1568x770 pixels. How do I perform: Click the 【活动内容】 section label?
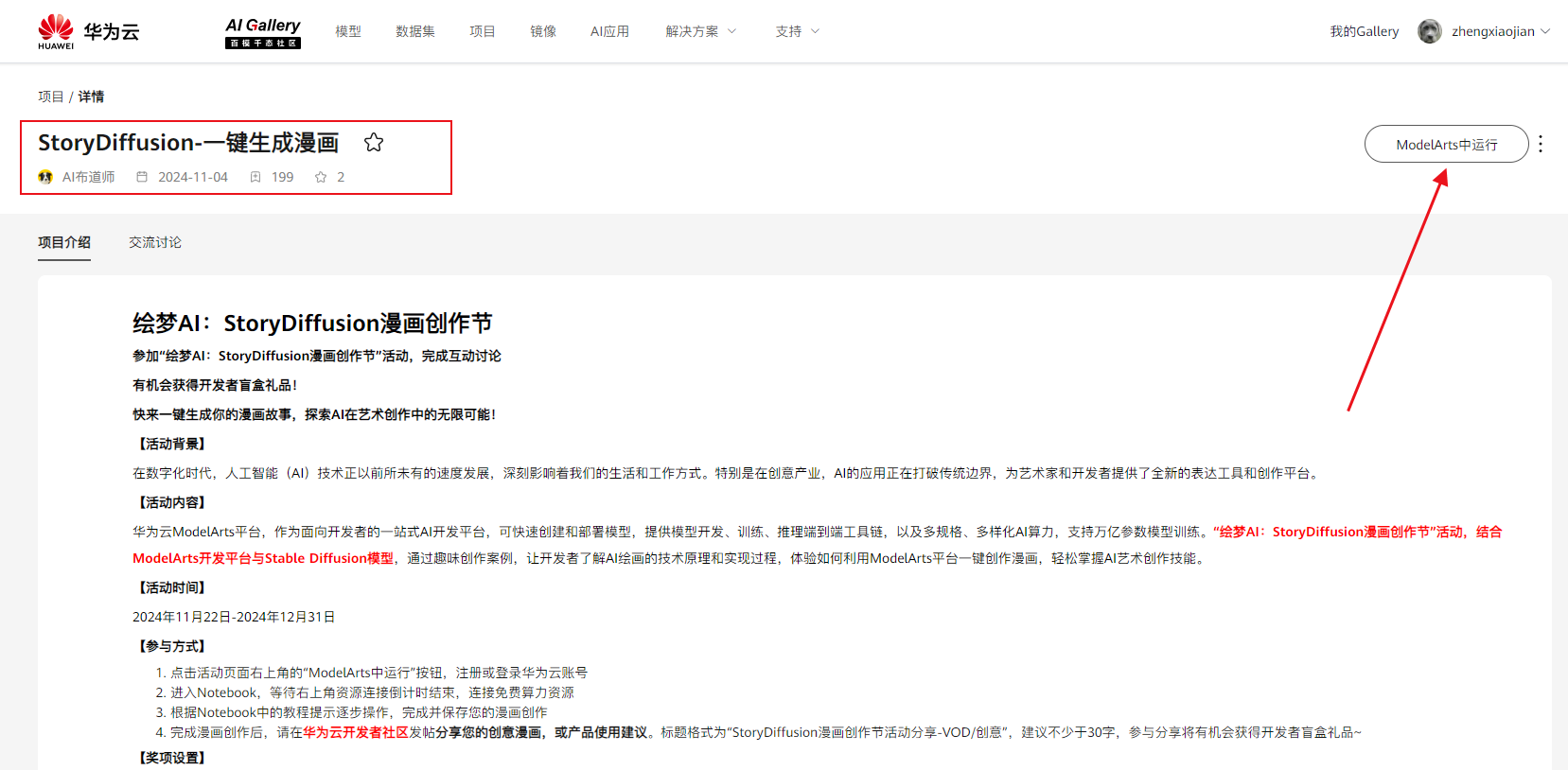(171, 502)
